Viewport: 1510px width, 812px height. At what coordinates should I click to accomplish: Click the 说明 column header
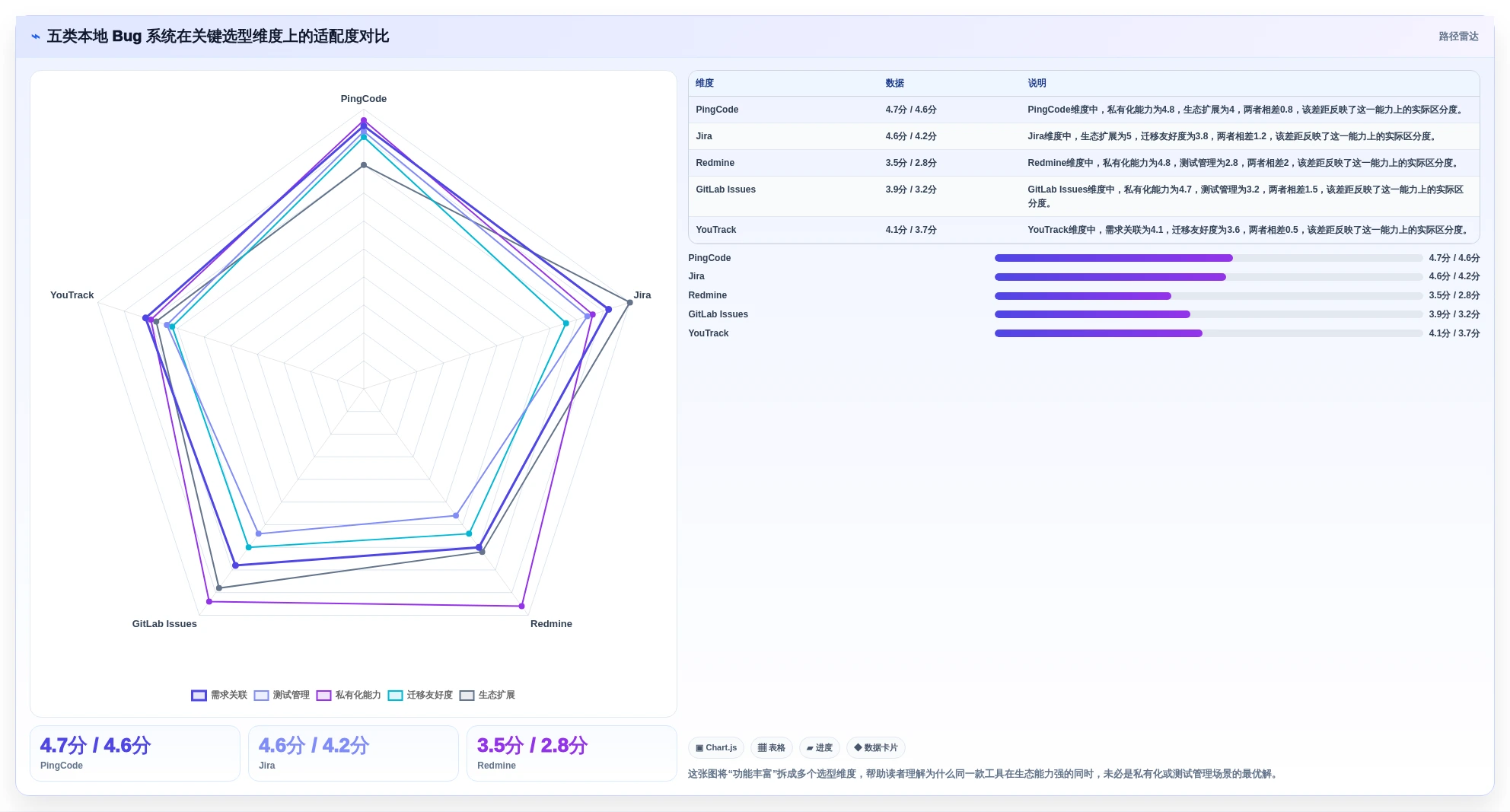point(1037,83)
